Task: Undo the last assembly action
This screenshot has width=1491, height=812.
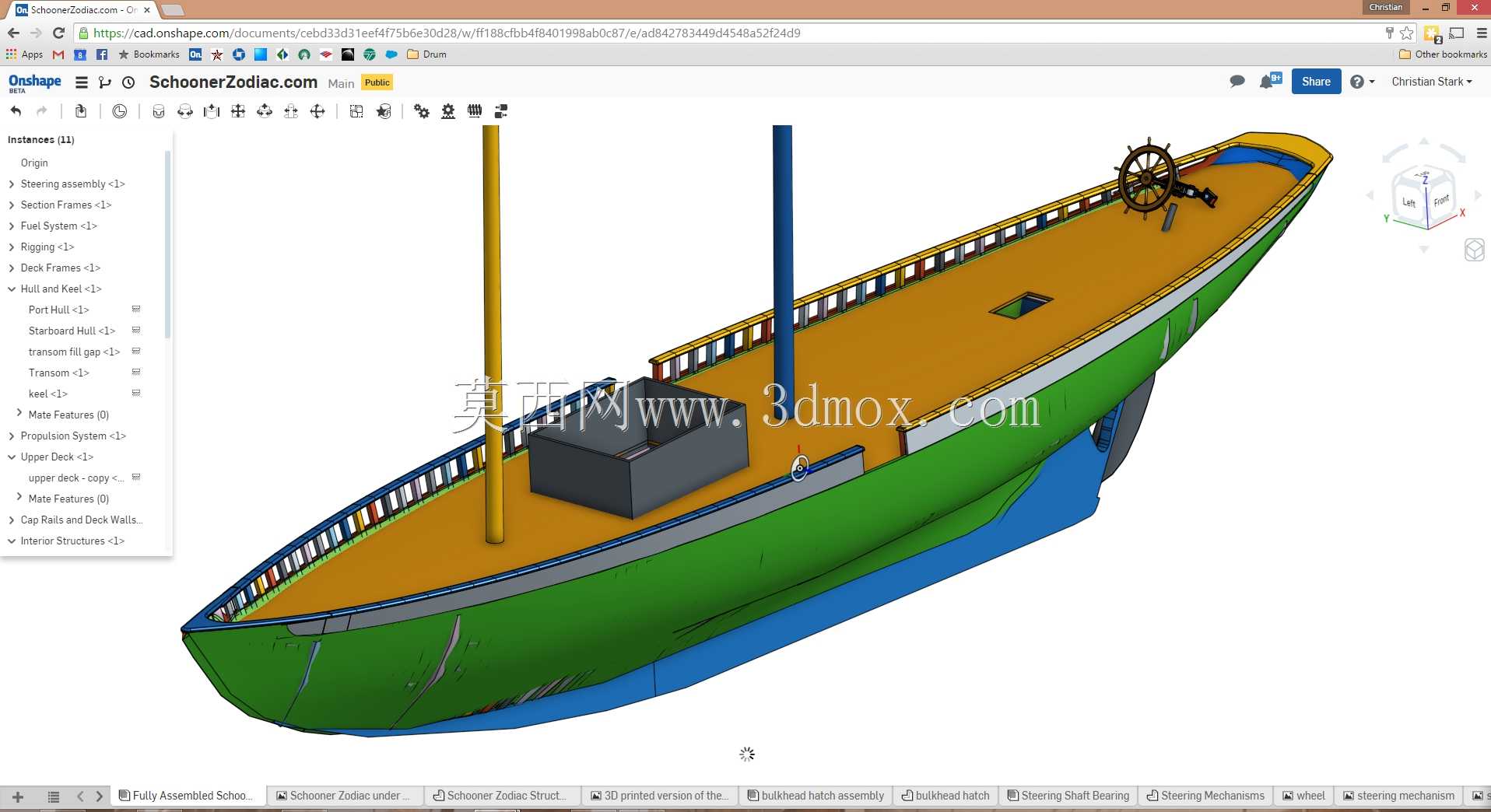Action: (16, 111)
